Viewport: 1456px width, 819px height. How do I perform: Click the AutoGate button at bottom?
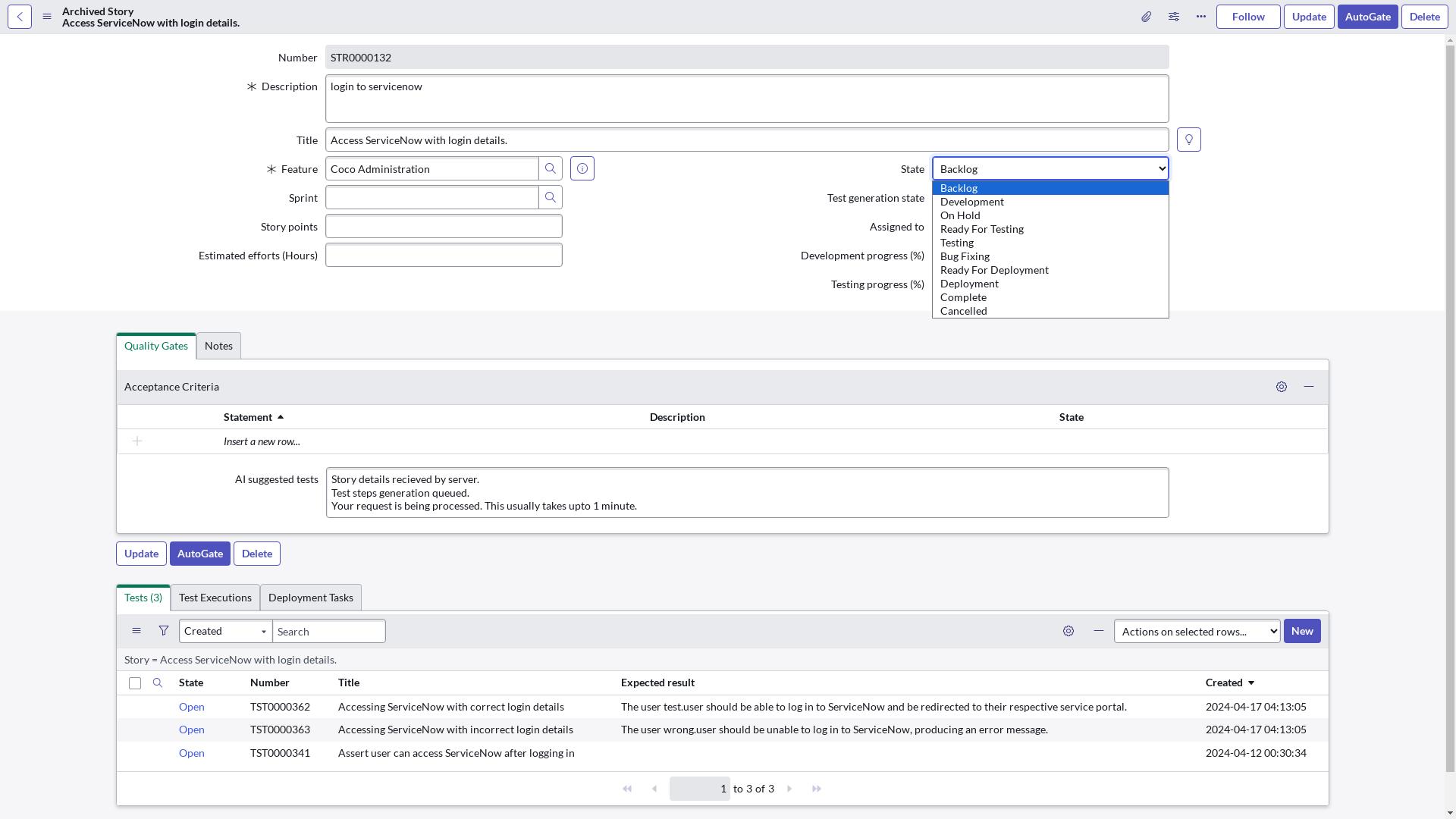pos(200,553)
